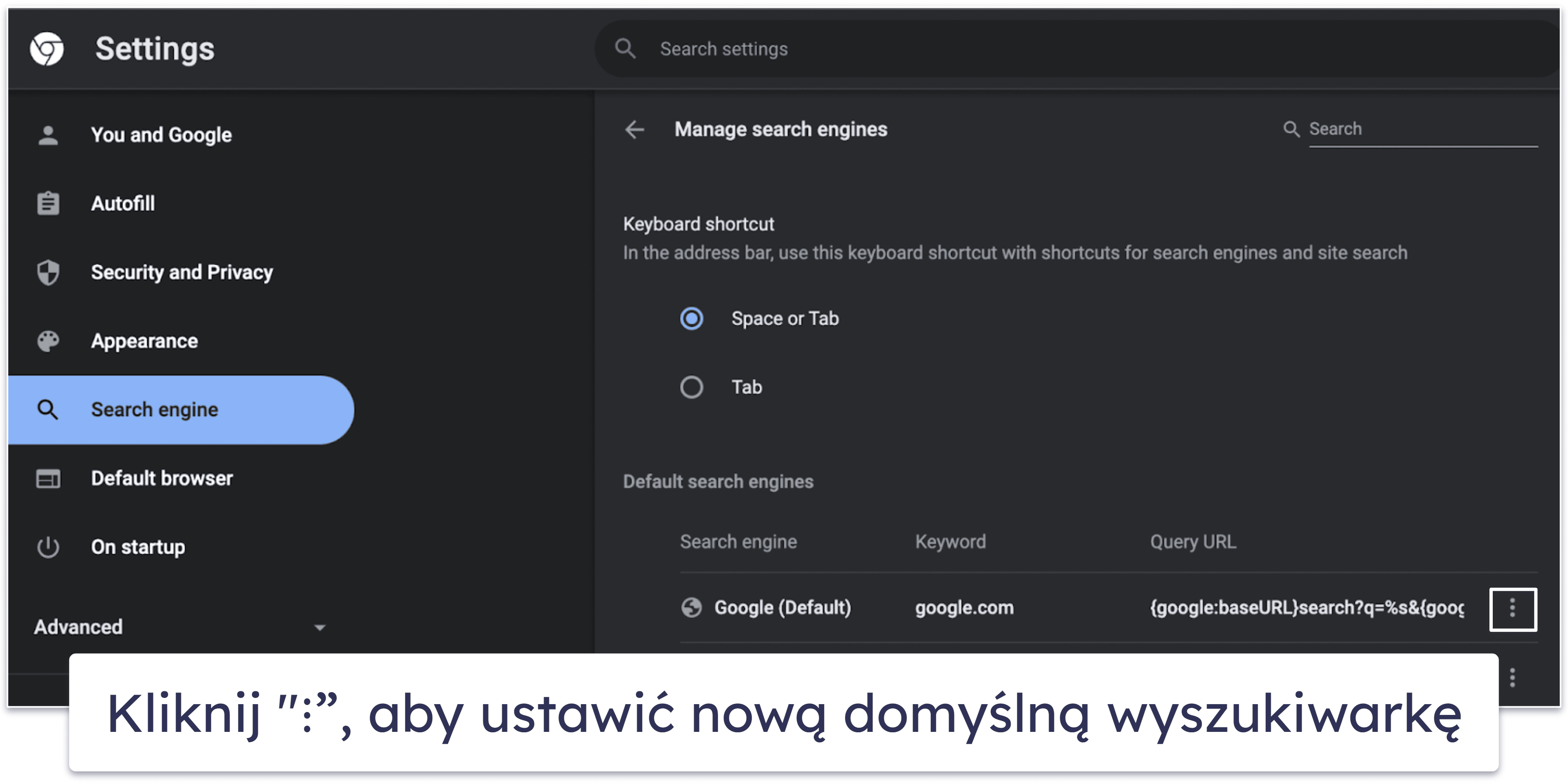Open Default browser settings
Image resolution: width=1568 pixels, height=784 pixels.
182,479
